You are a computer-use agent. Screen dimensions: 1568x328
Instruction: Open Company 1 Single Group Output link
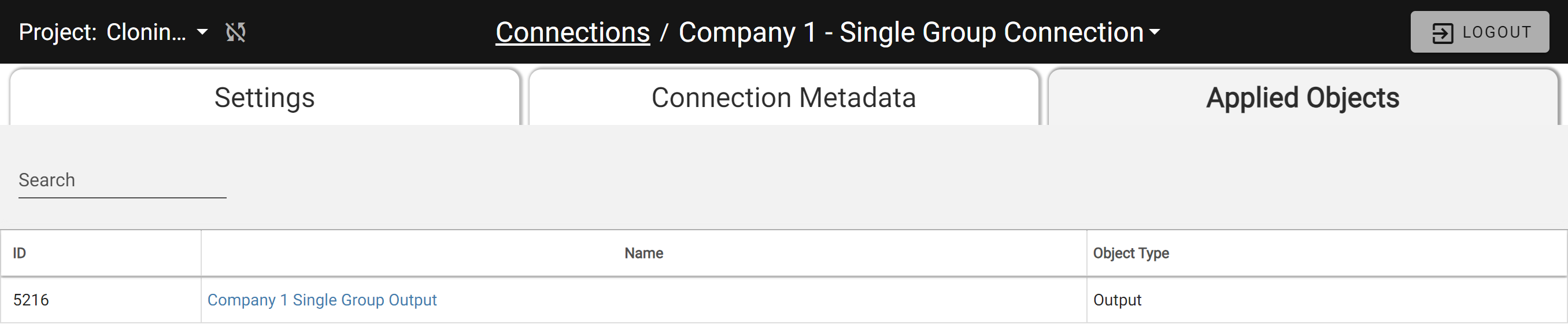pos(322,300)
